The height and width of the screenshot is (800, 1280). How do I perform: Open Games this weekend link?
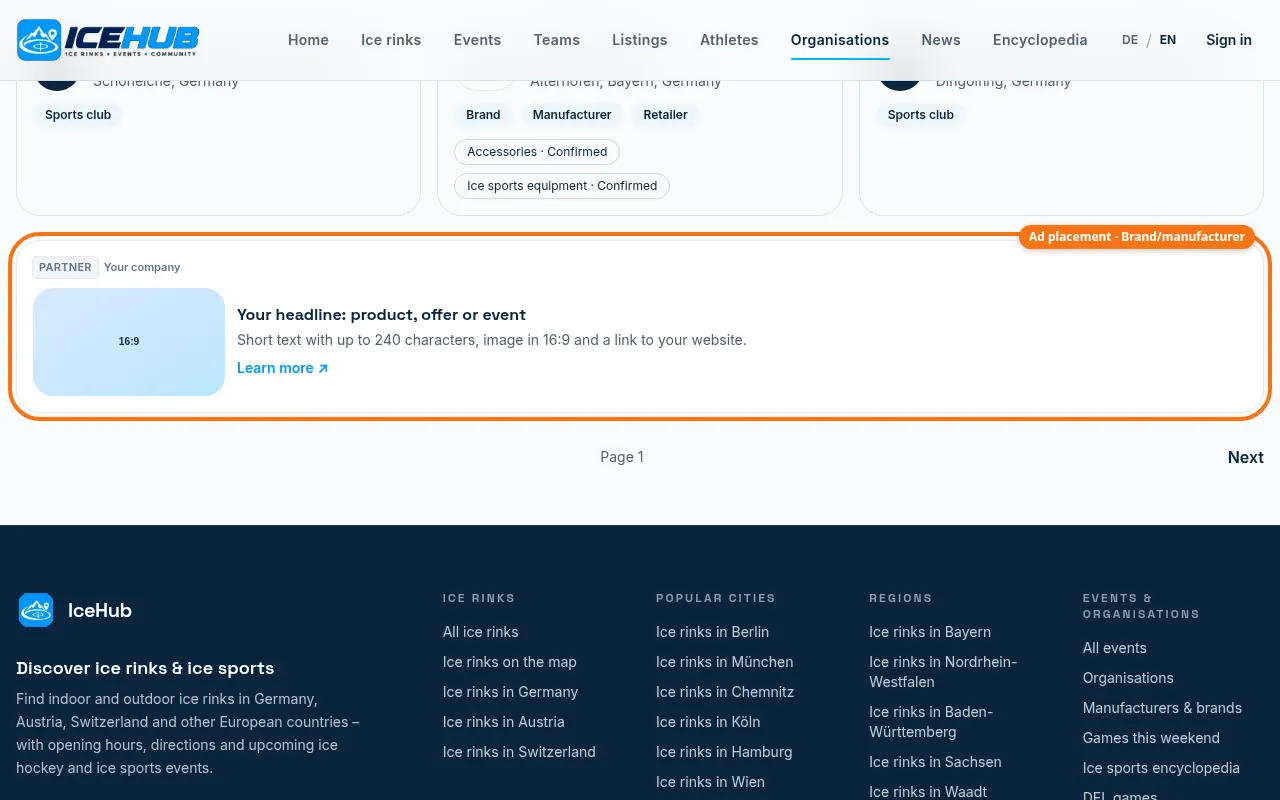(1151, 738)
